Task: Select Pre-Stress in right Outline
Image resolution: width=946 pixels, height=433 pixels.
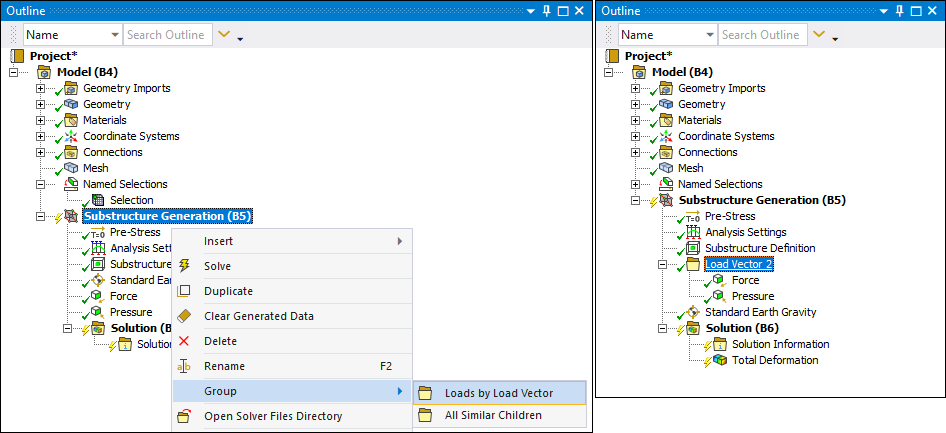Action: [x=730, y=216]
